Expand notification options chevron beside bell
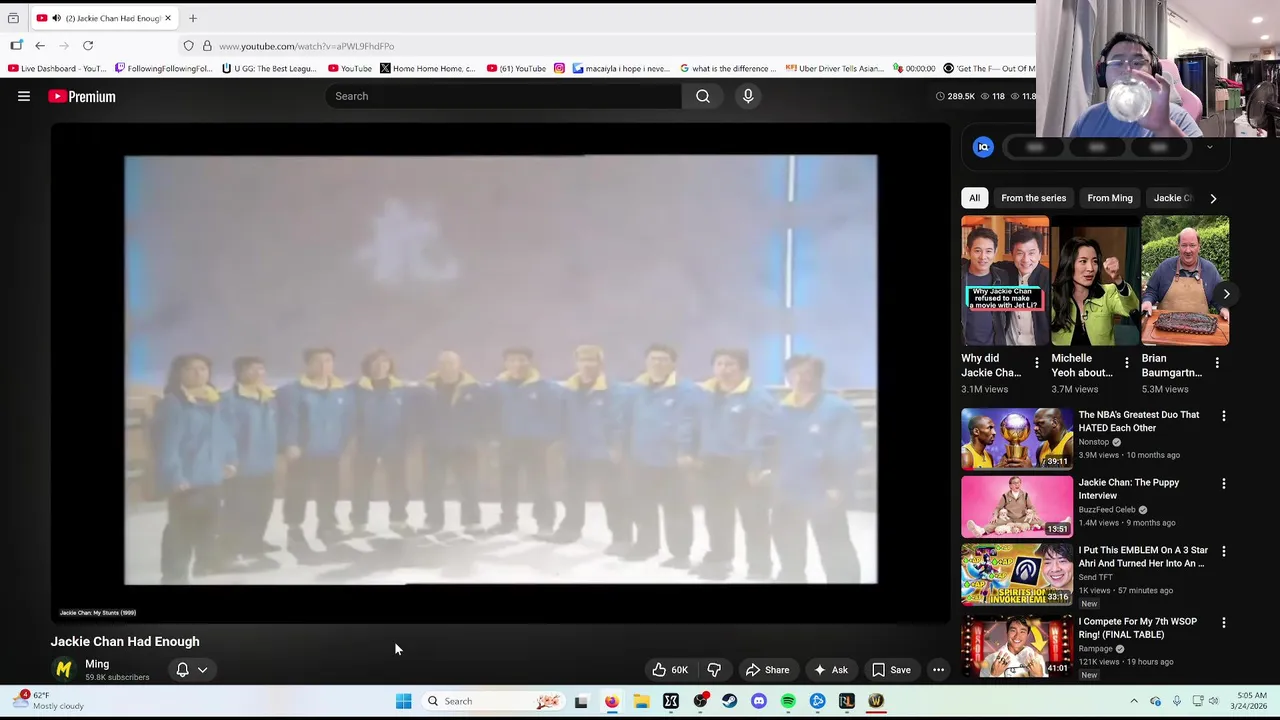Viewport: 1280px width, 720px height. (202, 670)
